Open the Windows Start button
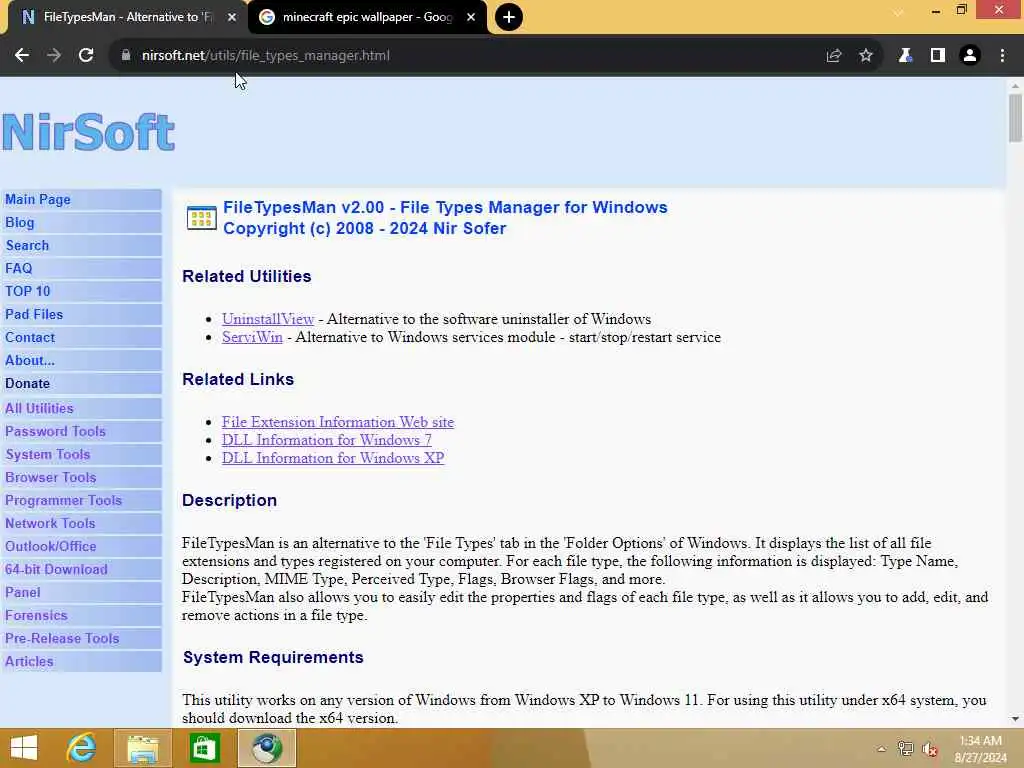This screenshot has height=768, width=1024. tap(24, 748)
